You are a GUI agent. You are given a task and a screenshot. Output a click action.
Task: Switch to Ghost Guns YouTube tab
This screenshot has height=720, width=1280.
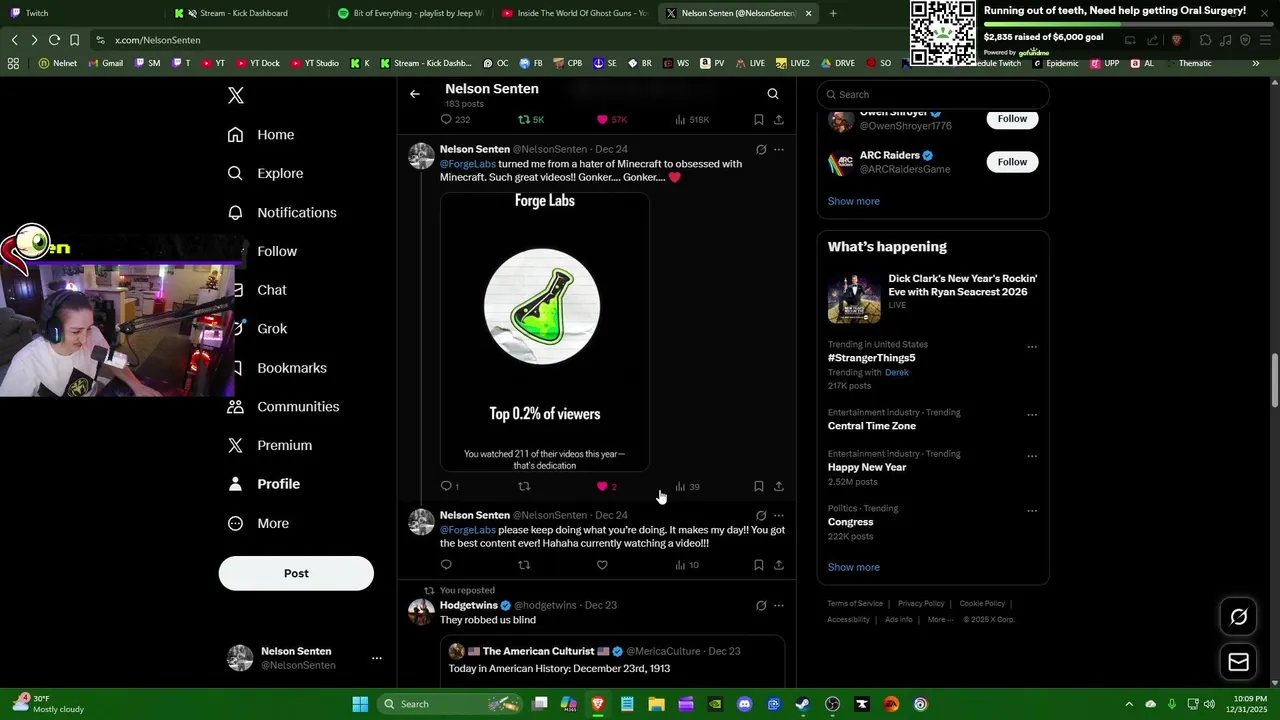click(x=575, y=13)
